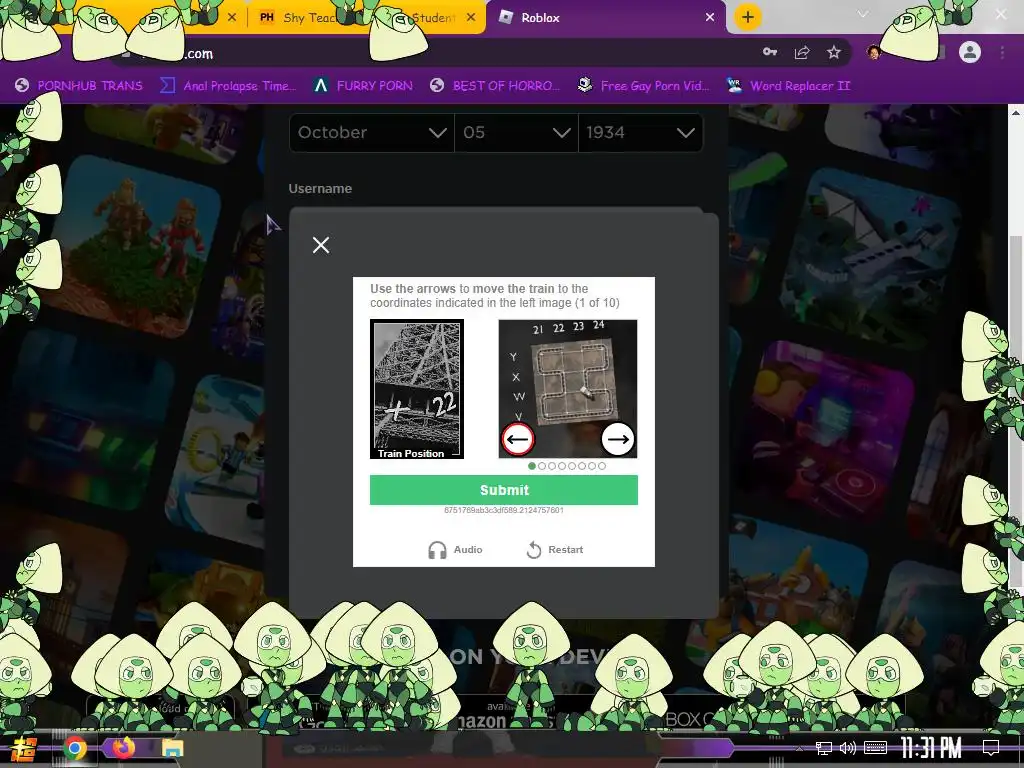Close the captcha dialog with X

[321, 245]
